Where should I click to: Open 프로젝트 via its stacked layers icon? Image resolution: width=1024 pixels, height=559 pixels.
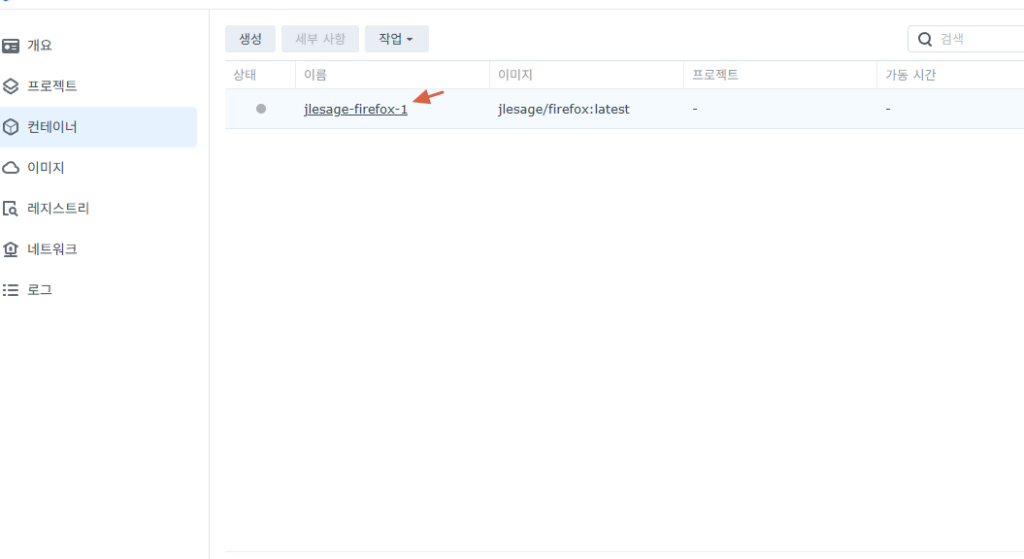[11, 87]
